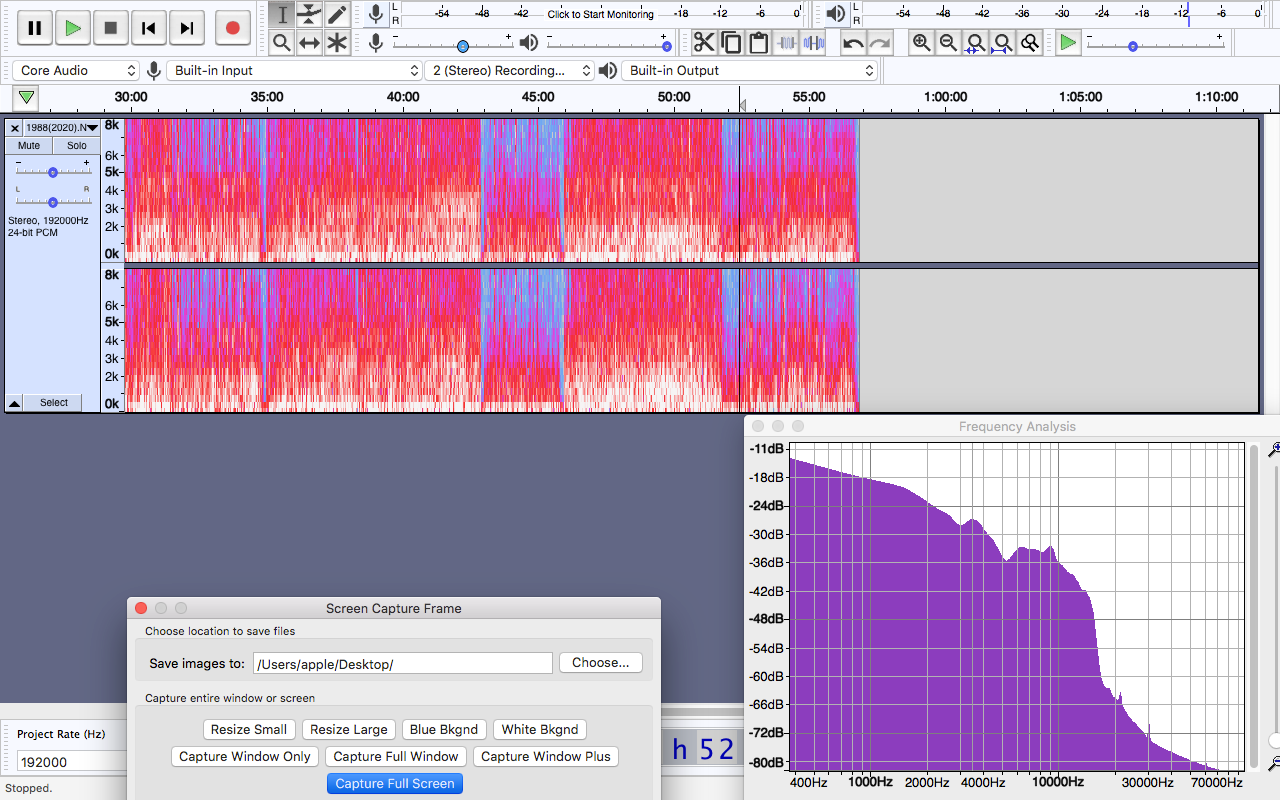
Task: Click the Save images to path field
Action: 403,664
